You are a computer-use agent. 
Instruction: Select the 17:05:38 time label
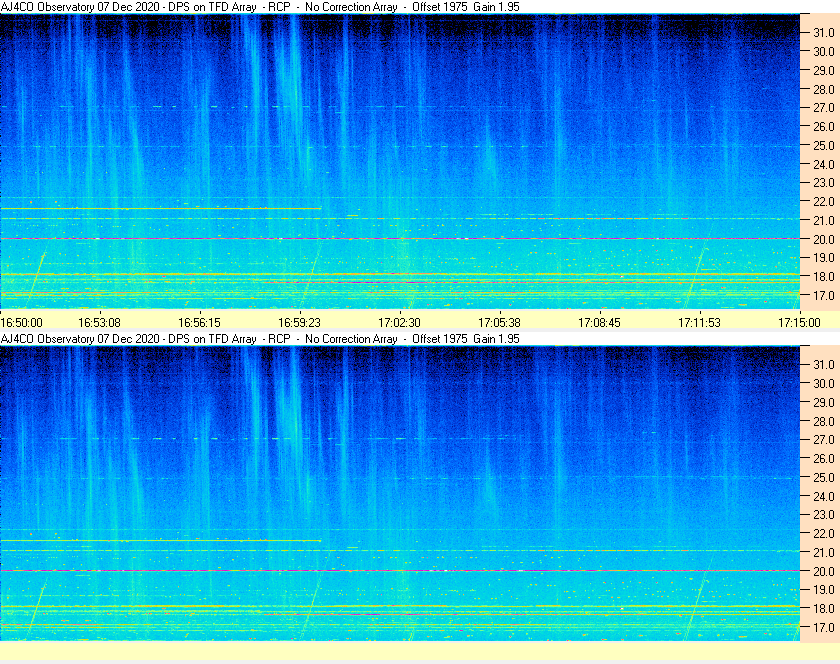[499, 323]
